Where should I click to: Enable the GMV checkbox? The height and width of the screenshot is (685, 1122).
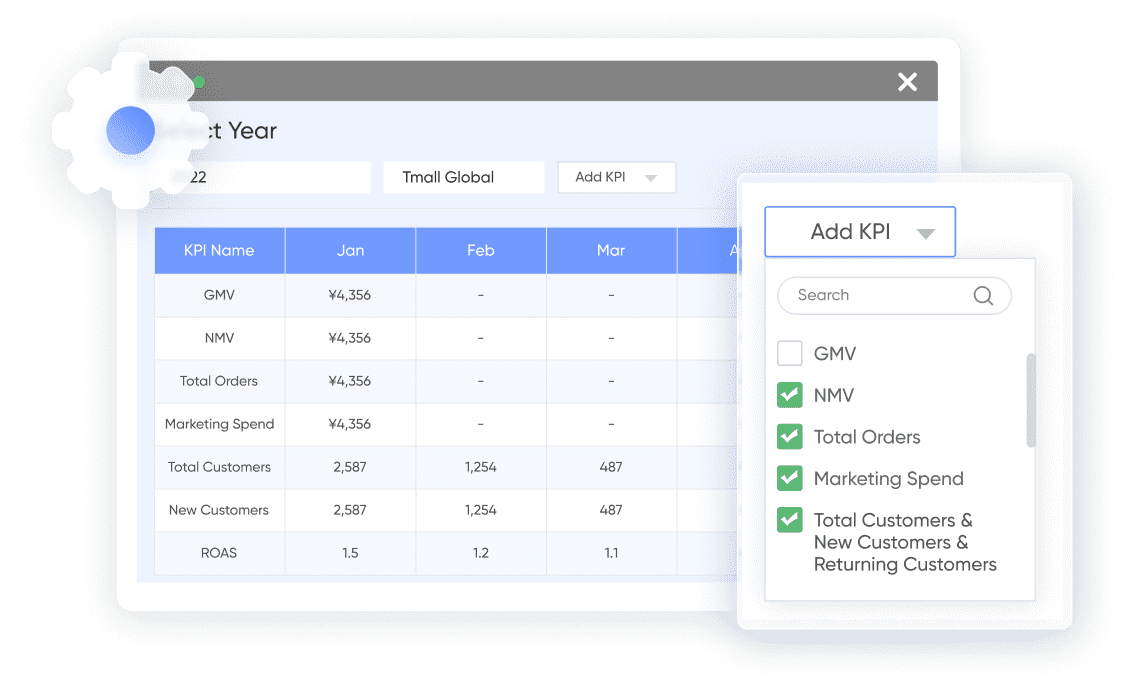[x=790, y=353]
